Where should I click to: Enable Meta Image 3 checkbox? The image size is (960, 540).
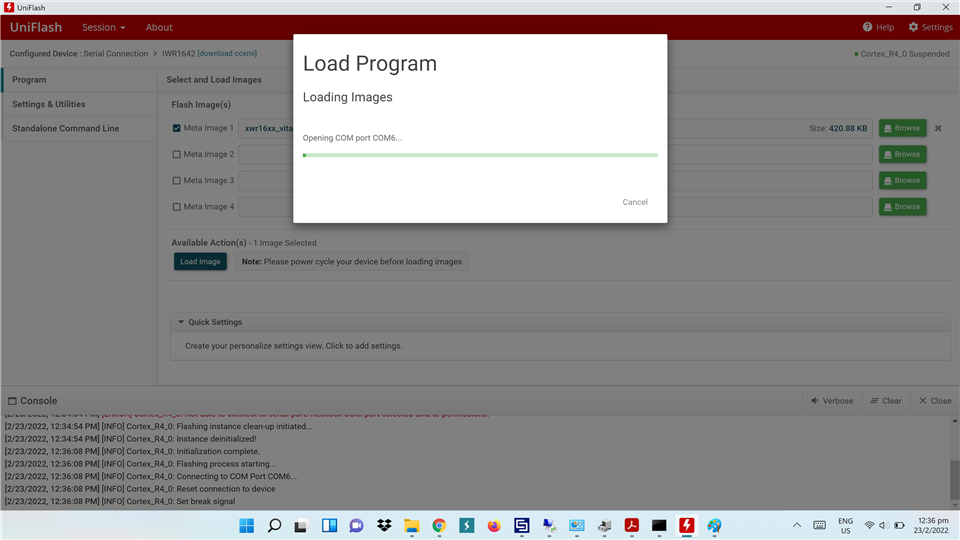click(176, 181)
